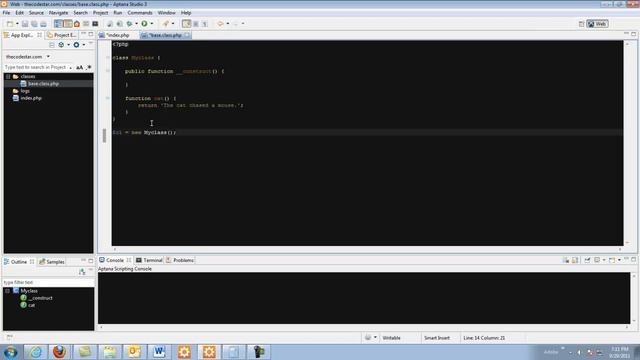Click the Web perspective button

[597, 24]
